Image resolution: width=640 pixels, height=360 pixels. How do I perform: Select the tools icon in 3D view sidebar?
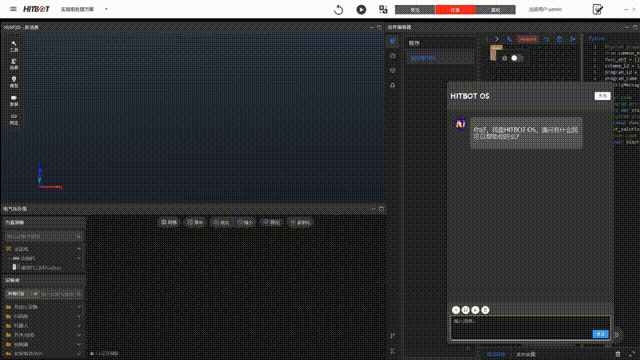tap(14, 46)
